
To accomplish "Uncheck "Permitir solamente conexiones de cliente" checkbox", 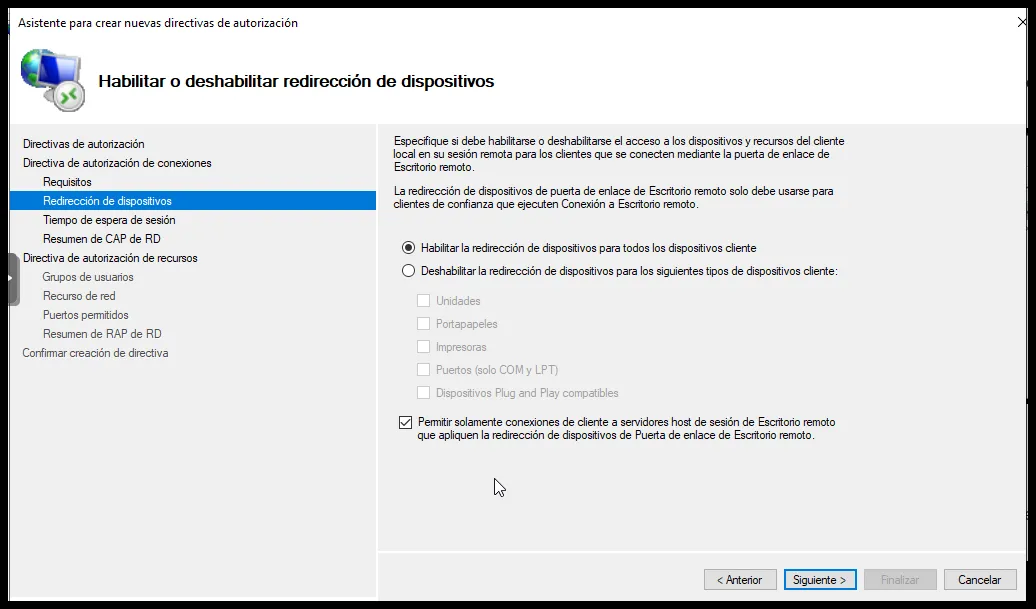I will coord(406,422).
